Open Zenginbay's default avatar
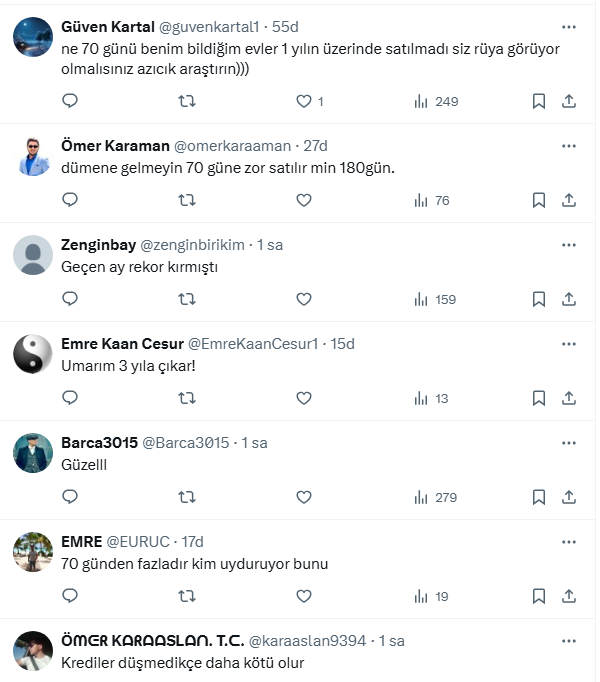Screen dimensions: 600x682 tap(33, 255)
